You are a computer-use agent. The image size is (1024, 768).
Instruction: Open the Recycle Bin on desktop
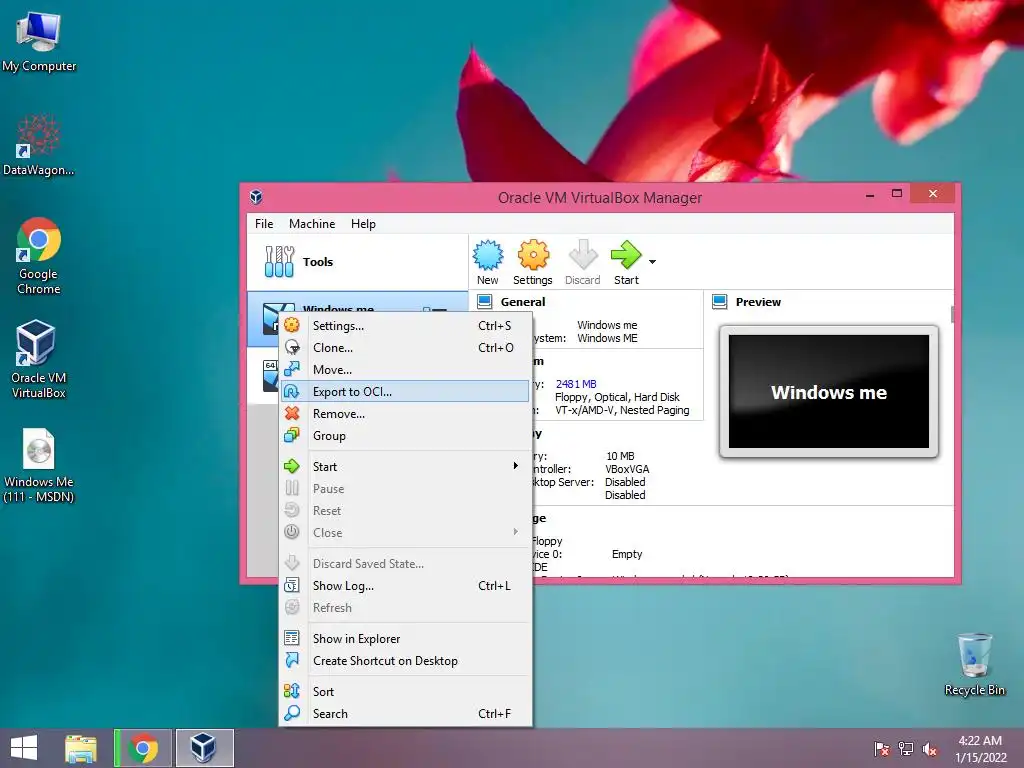click(974, 664)
